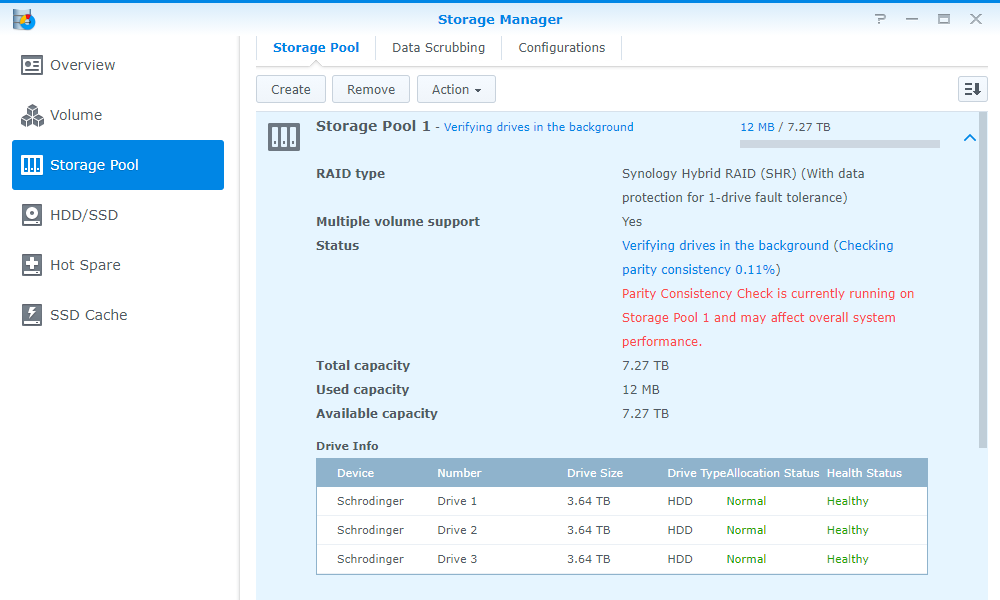Open Volume in the sidebar

click(118, 115)
